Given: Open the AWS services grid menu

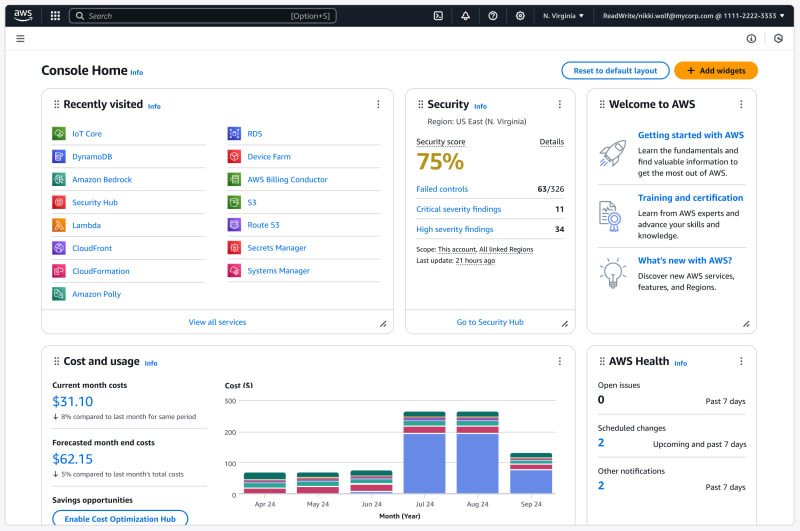Looking at the screenshot, I should coord(55,16).
